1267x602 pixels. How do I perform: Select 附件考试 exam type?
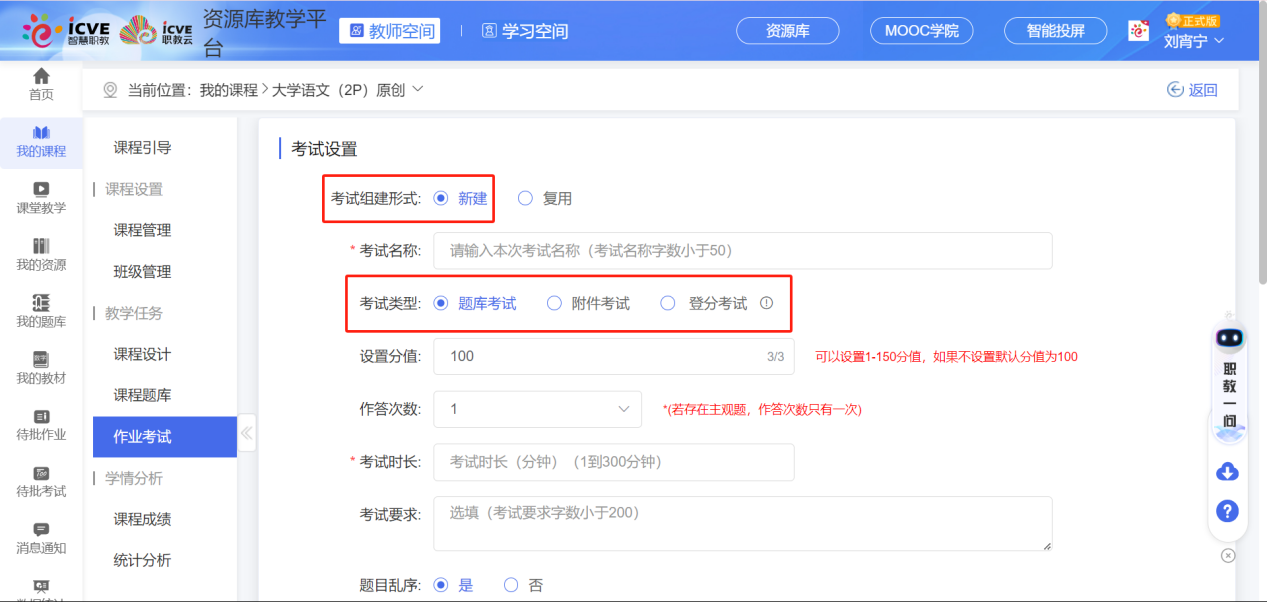tap(554, 304)
